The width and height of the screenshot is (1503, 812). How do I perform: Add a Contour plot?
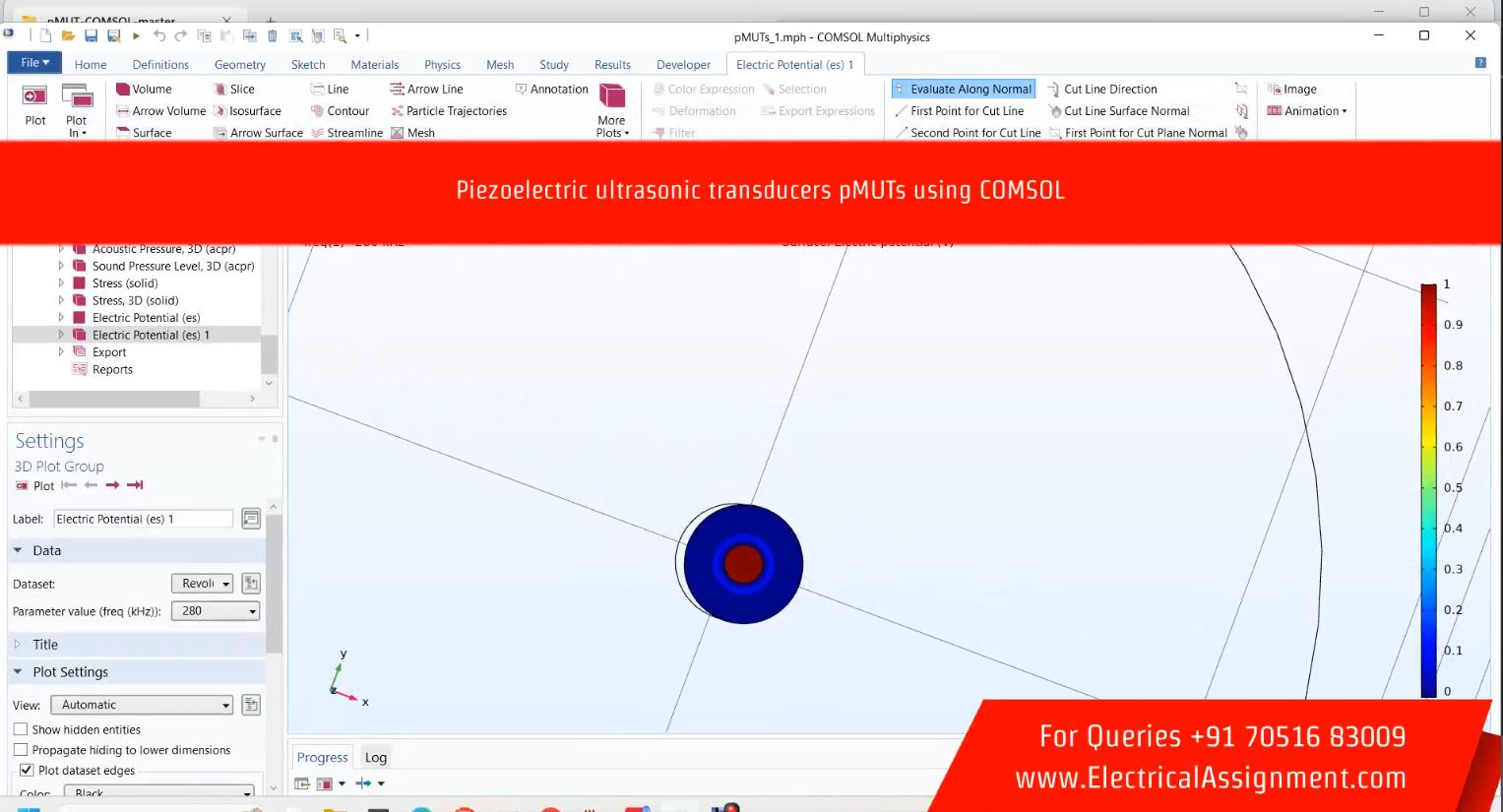coord(340,111)
